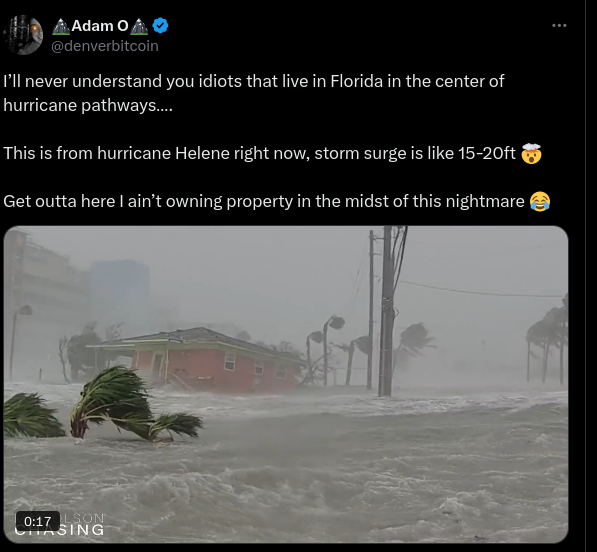Click the hurricane Helene storm surge sentence
This screenshot has width=597, height=552.
coord(259,153)
